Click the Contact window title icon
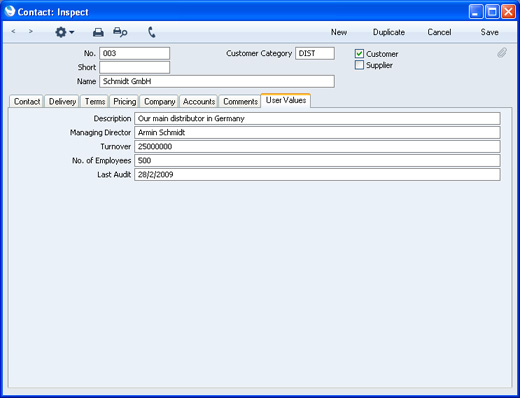 click(x=10, y=11)
